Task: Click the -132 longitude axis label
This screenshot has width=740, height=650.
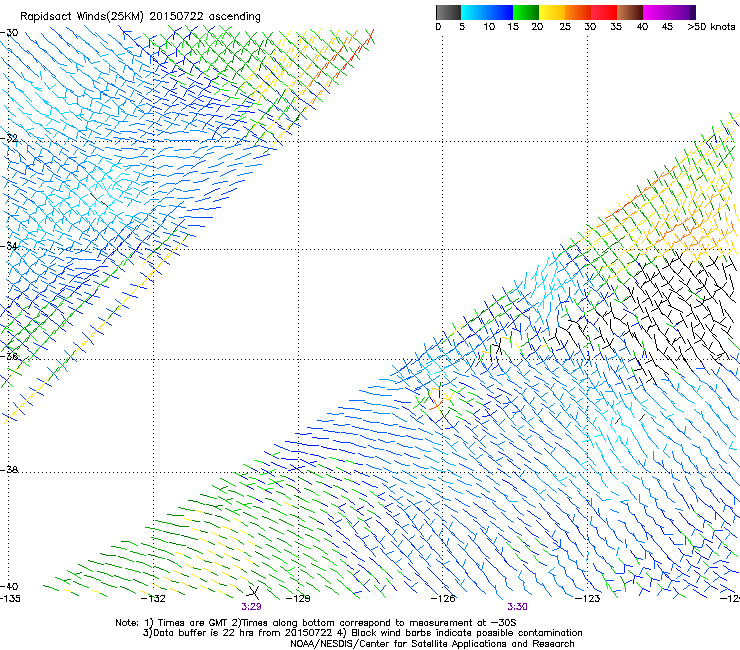Action: [154, 599]
